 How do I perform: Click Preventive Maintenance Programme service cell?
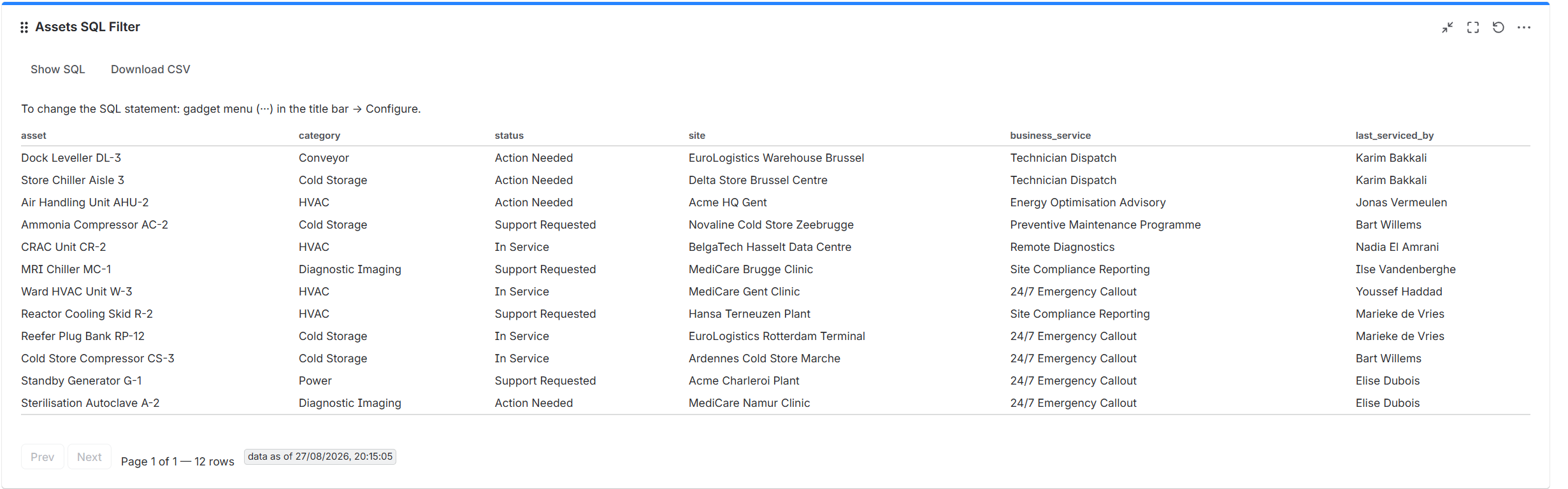[1105, 225]
